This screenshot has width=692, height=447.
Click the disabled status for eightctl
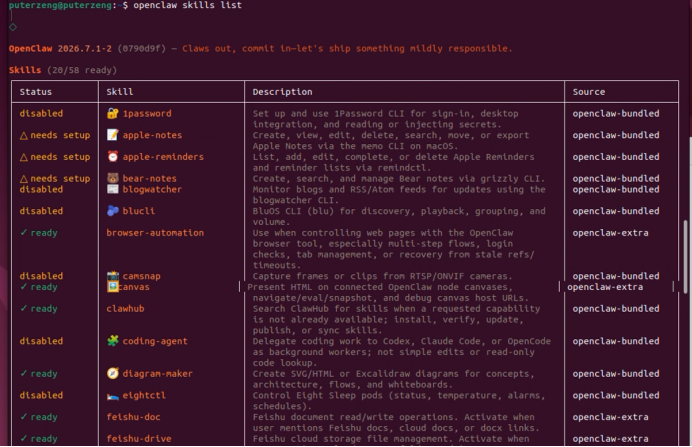[41, 395]
